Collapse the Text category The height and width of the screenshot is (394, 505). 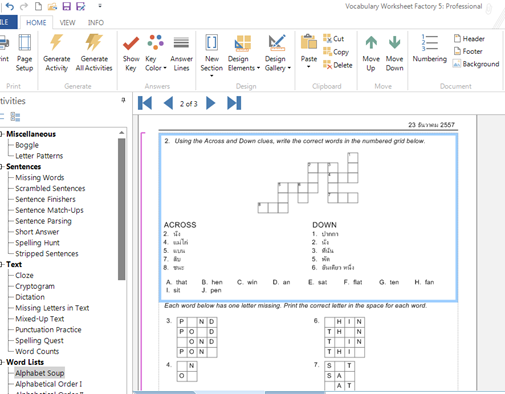tap(2, 264)
